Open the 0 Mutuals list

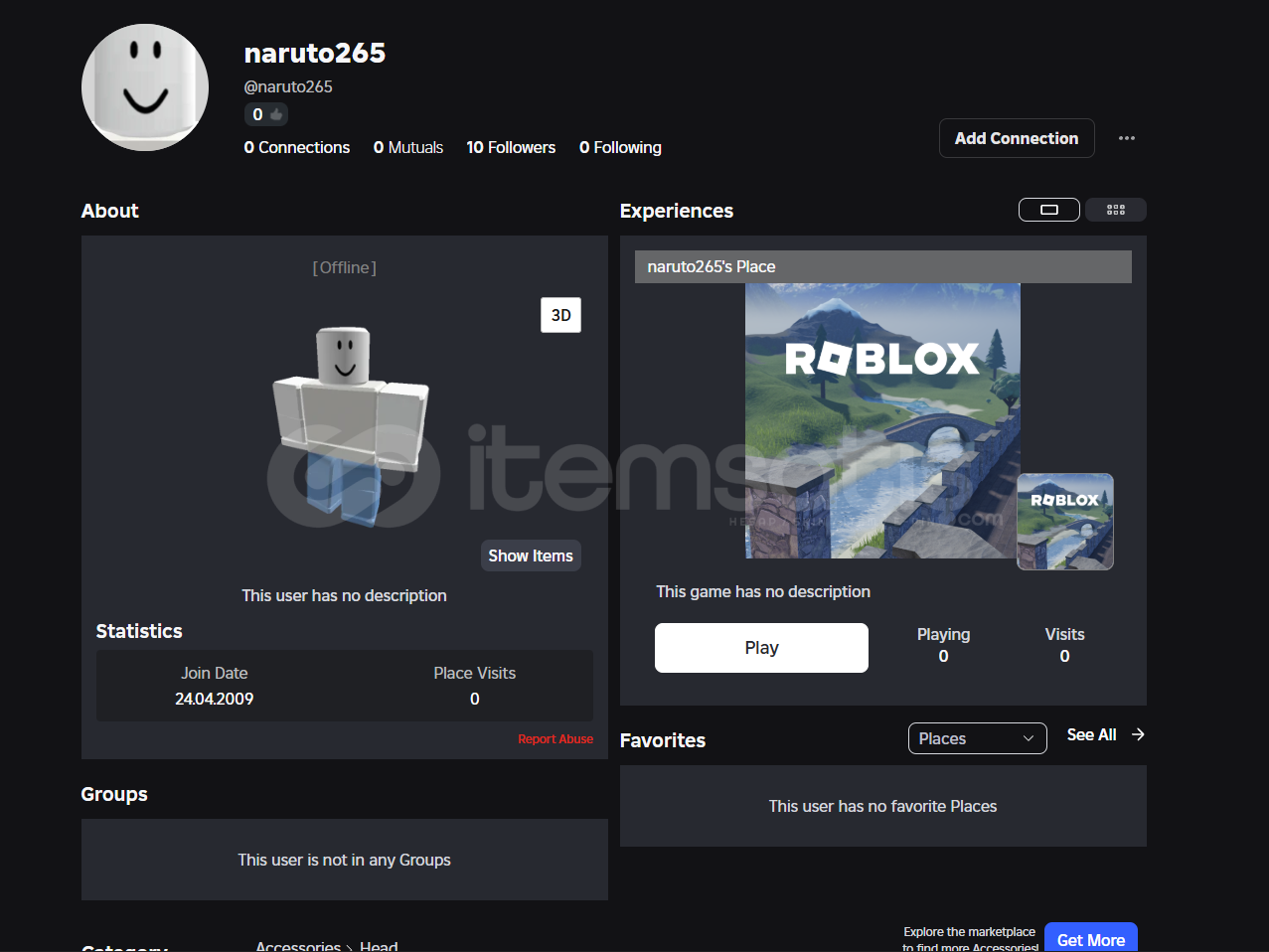pyautogui.click(x=408, y=147)
